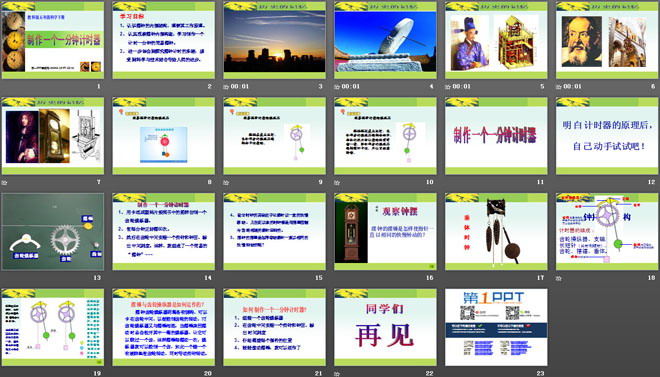660x377 pixels.
Task: Select slide 6 with bearded man portrait
Action: tap(607, 40)
